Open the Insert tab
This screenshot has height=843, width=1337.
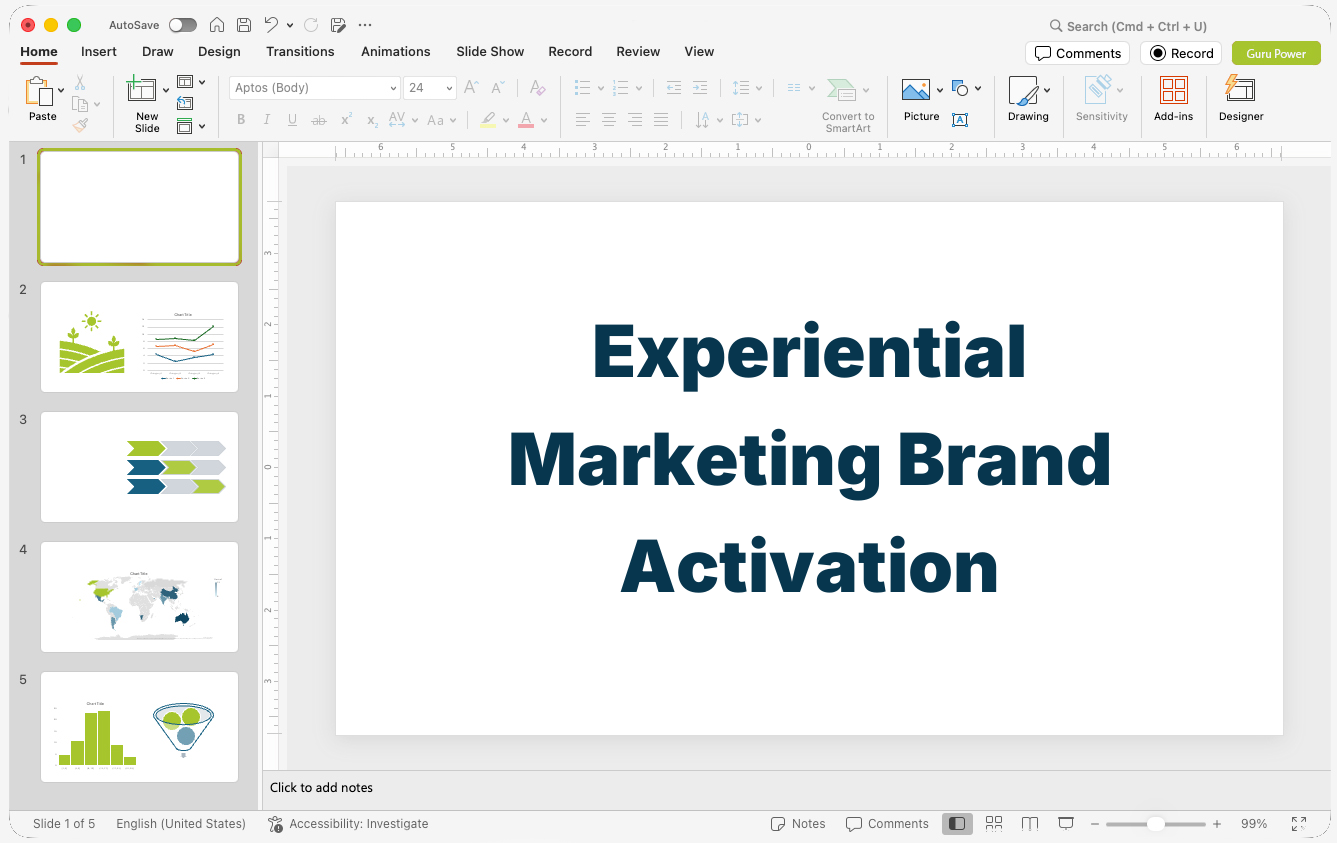pos(99,52)
